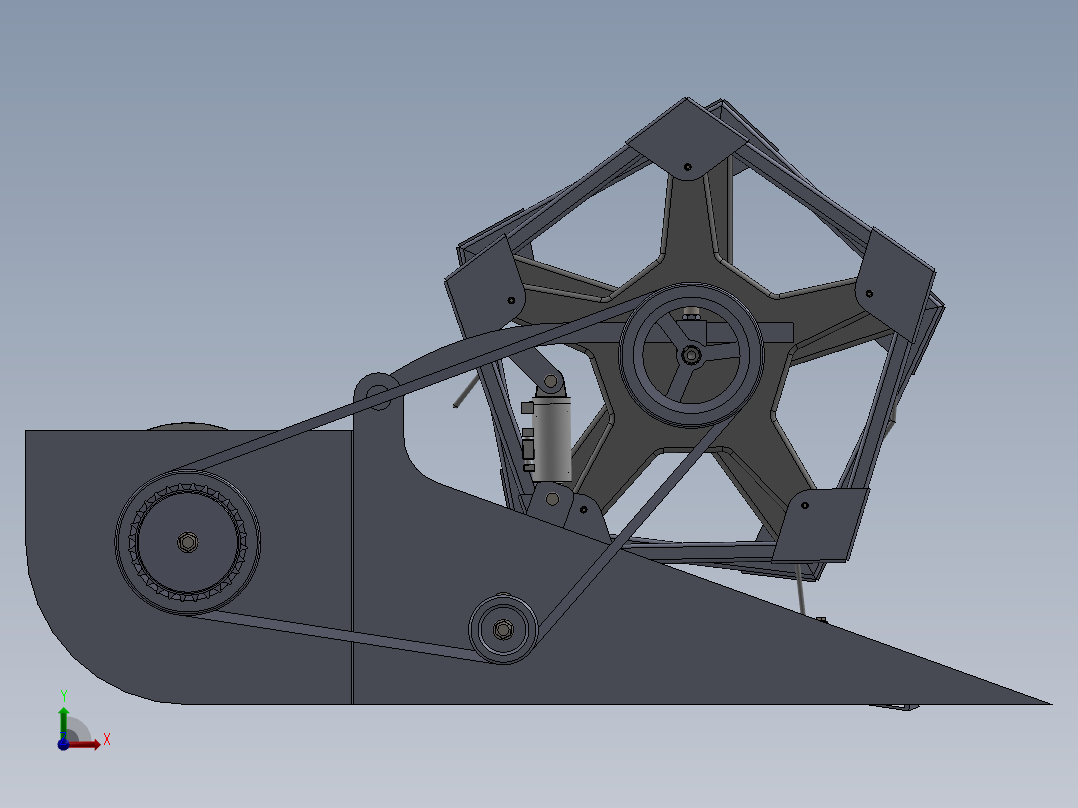Click the green Y axis of the triad
The image size is (1078, 808).
[x=63, y=723]
